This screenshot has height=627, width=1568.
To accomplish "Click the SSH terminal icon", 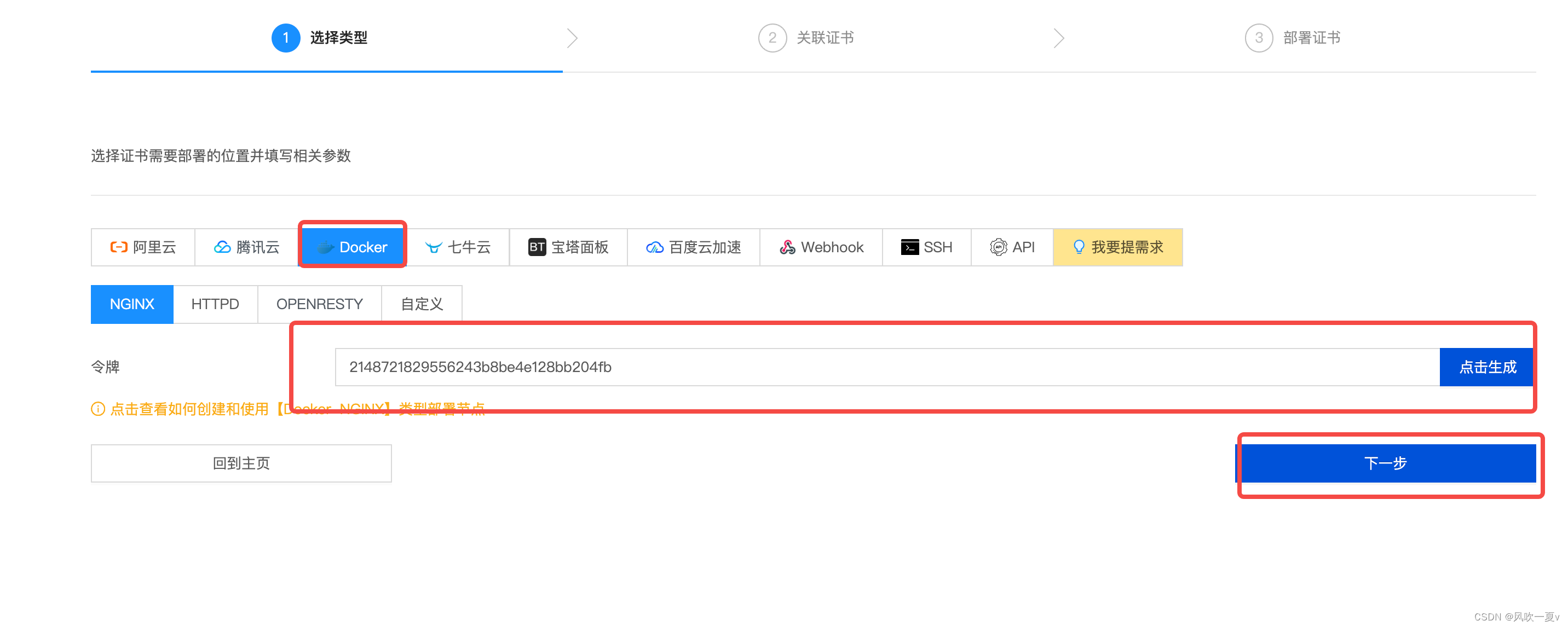I will click(x=910, y=247).
